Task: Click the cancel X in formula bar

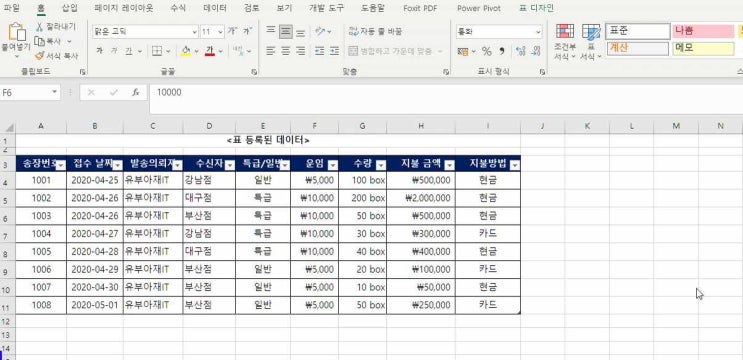Action: tap(91, 92)
